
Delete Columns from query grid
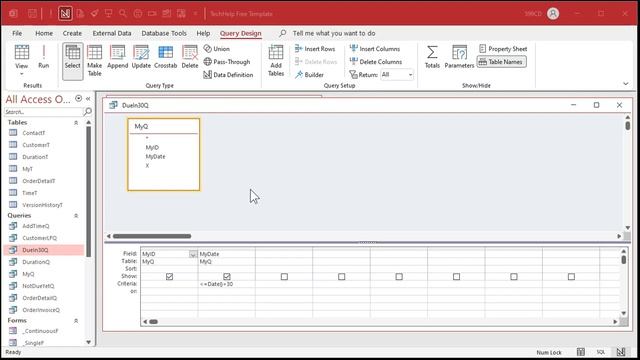point(376,62)
